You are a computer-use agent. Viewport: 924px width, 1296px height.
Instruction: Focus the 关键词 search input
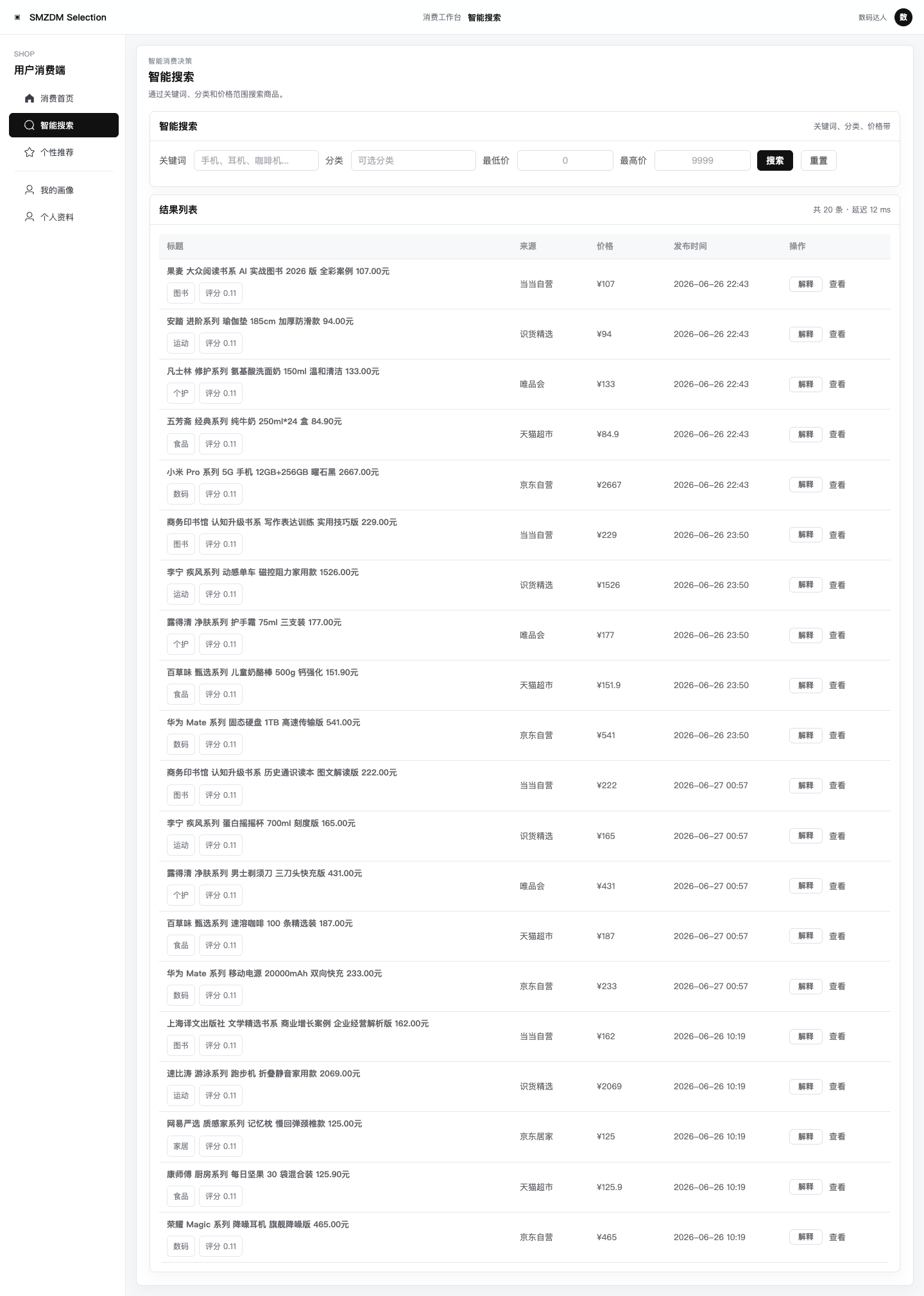click(x=256, y=160)
